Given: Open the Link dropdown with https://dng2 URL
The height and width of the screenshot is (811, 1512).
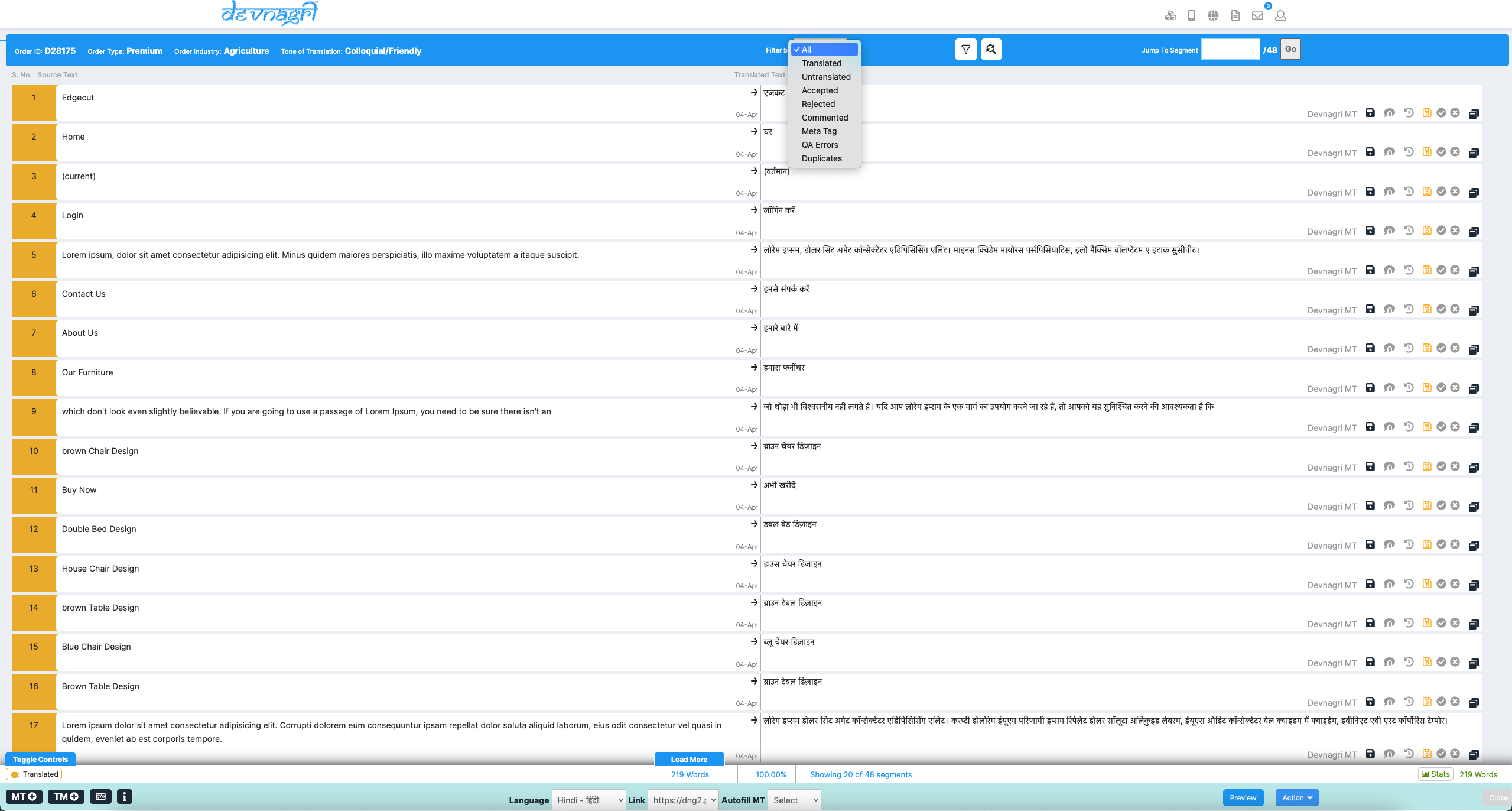Looking at the screenshot, I should click(683, 800).
